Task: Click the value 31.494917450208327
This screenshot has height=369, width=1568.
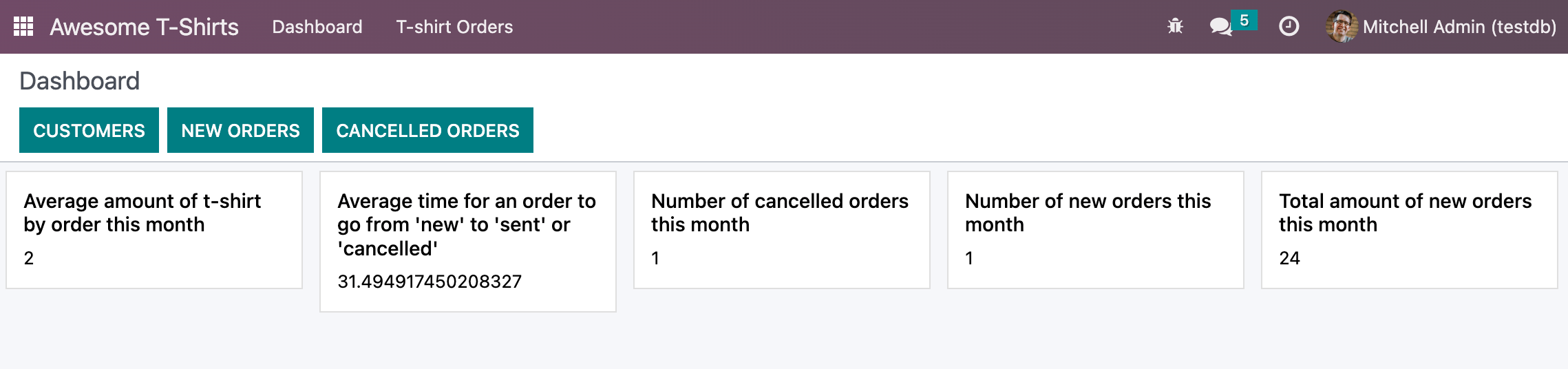Action: click(x=430, y=282)
